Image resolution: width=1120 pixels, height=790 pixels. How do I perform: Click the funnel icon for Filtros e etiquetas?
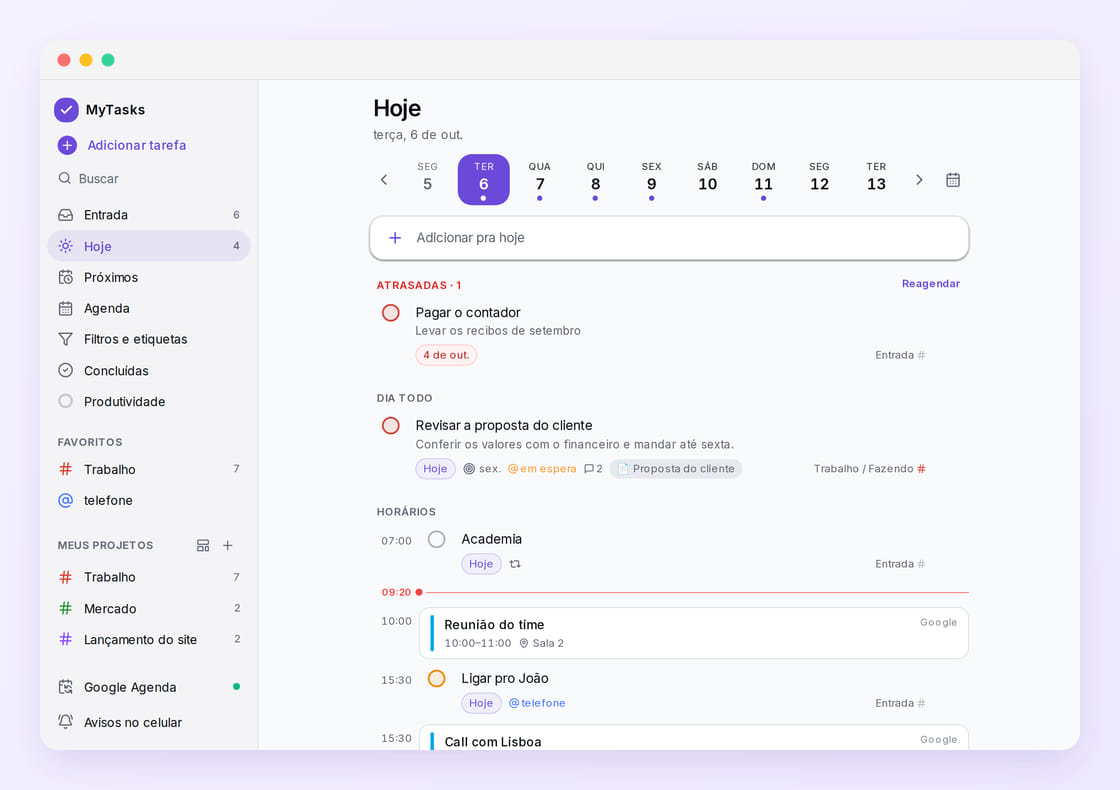pyautogui.click(x=66, y=339)
